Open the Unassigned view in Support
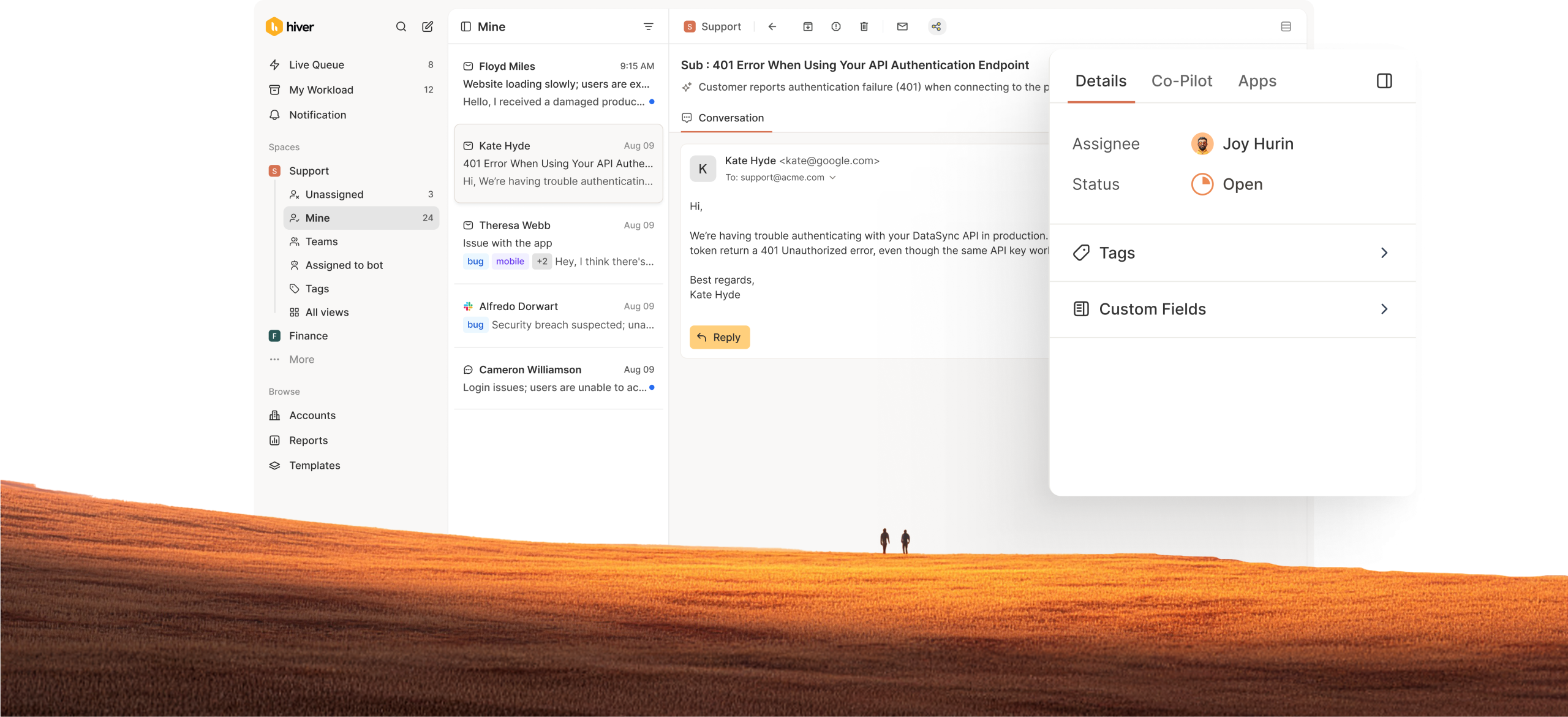This screenshot has height=717, width=1568. (x=334, y=195)
